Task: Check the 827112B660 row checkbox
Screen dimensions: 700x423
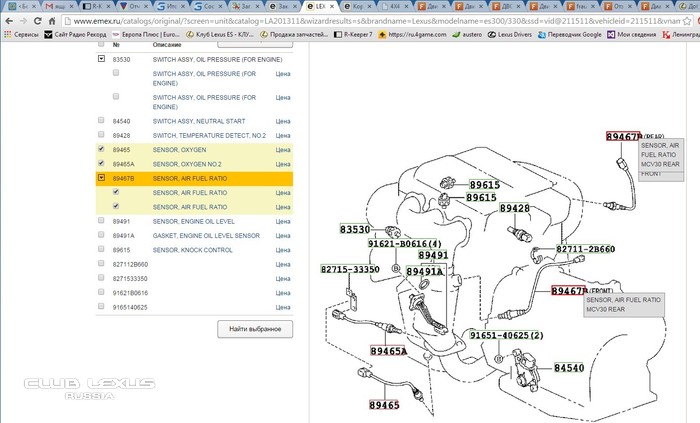Action: click(101, 263)
